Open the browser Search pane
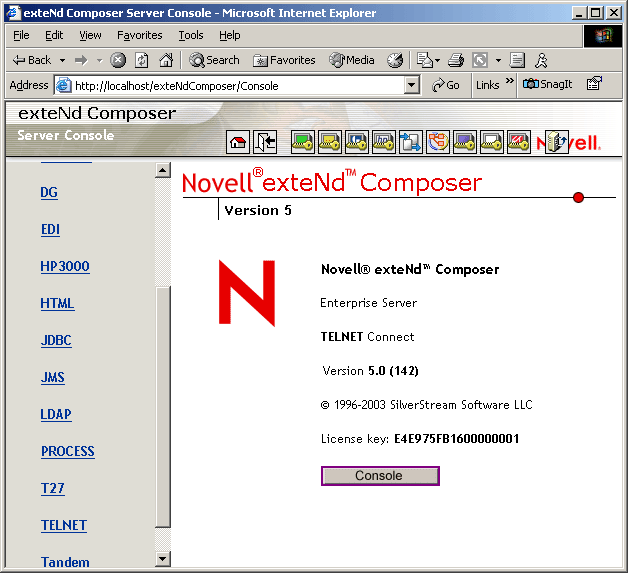 [x=214, y=60]
